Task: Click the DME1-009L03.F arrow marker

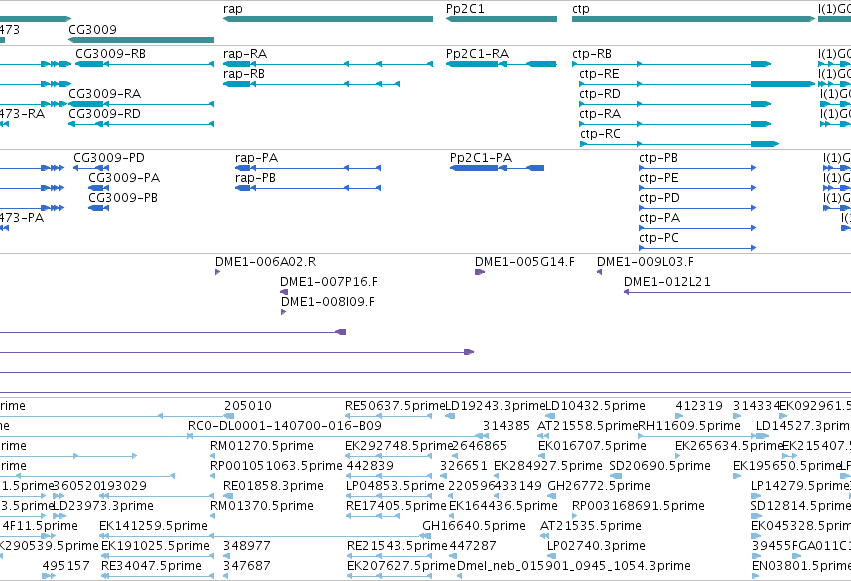Action: tap(599, 272)
